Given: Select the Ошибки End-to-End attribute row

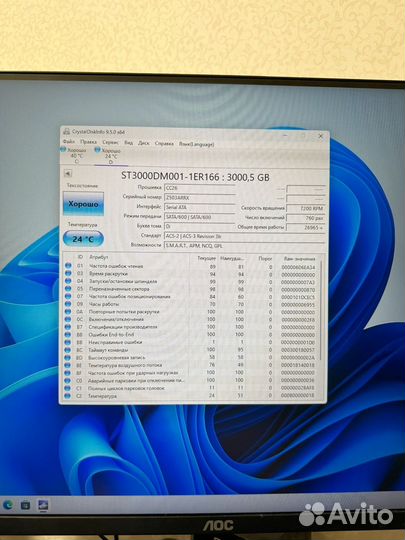Looking at the screenshot, I should pyautogui.click(x=190, y=335).
